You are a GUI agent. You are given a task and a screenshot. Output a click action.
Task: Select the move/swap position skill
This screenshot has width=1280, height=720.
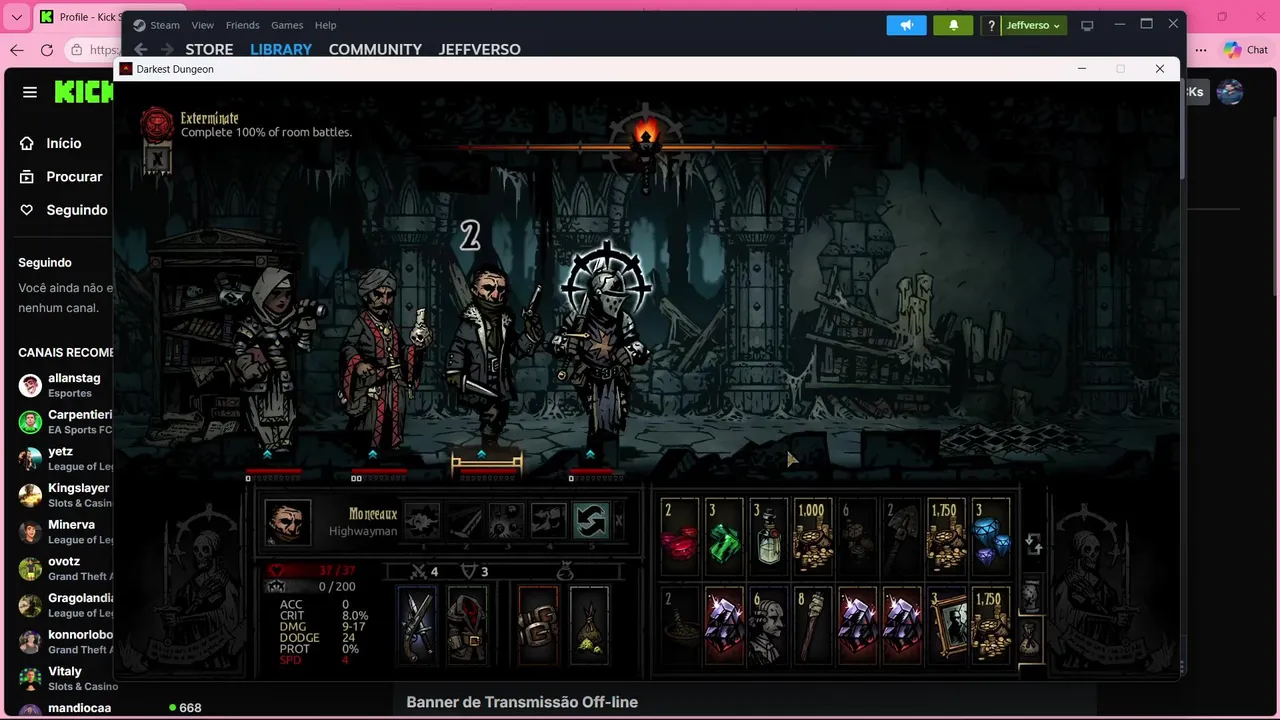pyautogui.click(x=591, y=521)
